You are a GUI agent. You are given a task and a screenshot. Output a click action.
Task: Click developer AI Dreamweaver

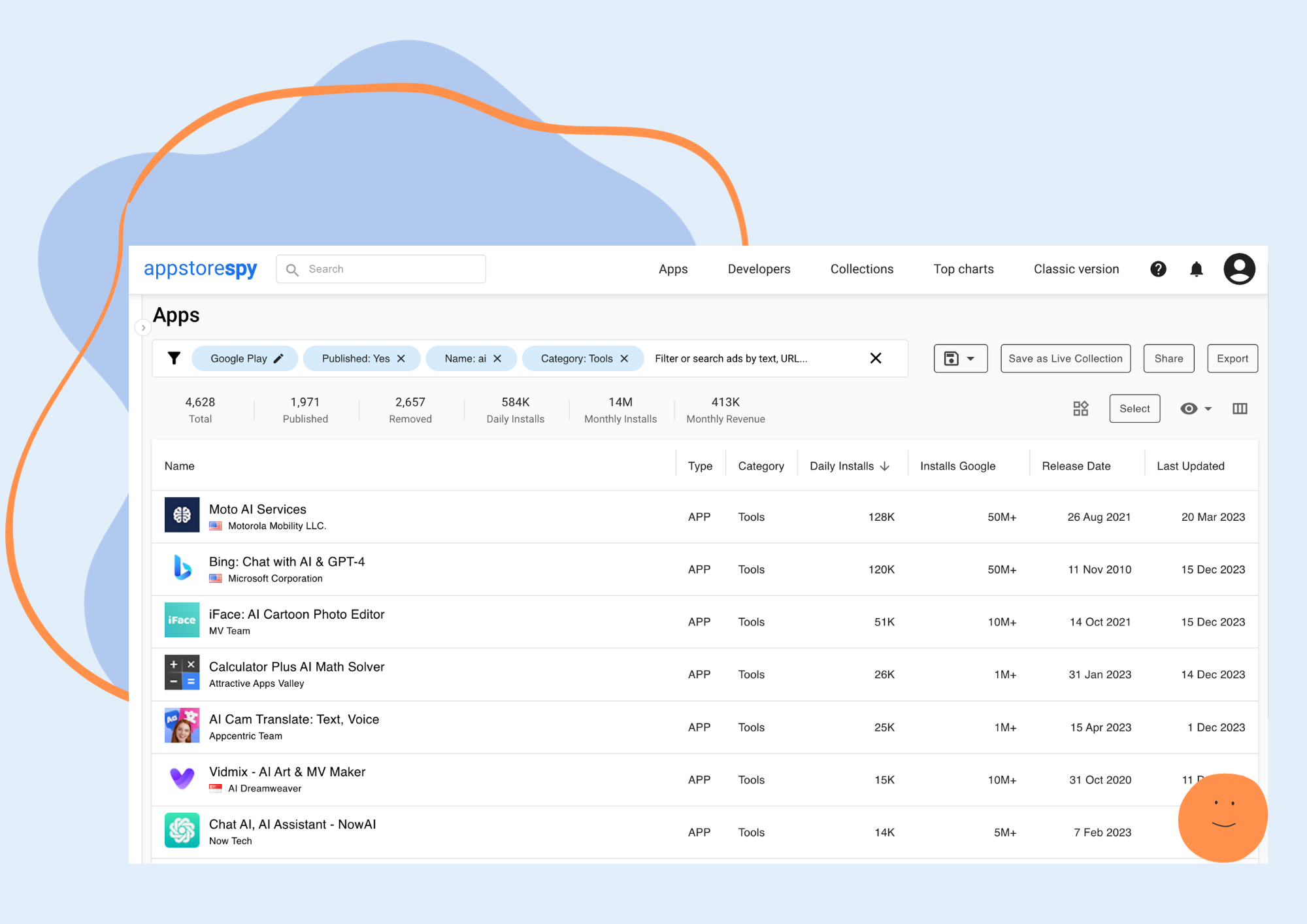(265, 789)
